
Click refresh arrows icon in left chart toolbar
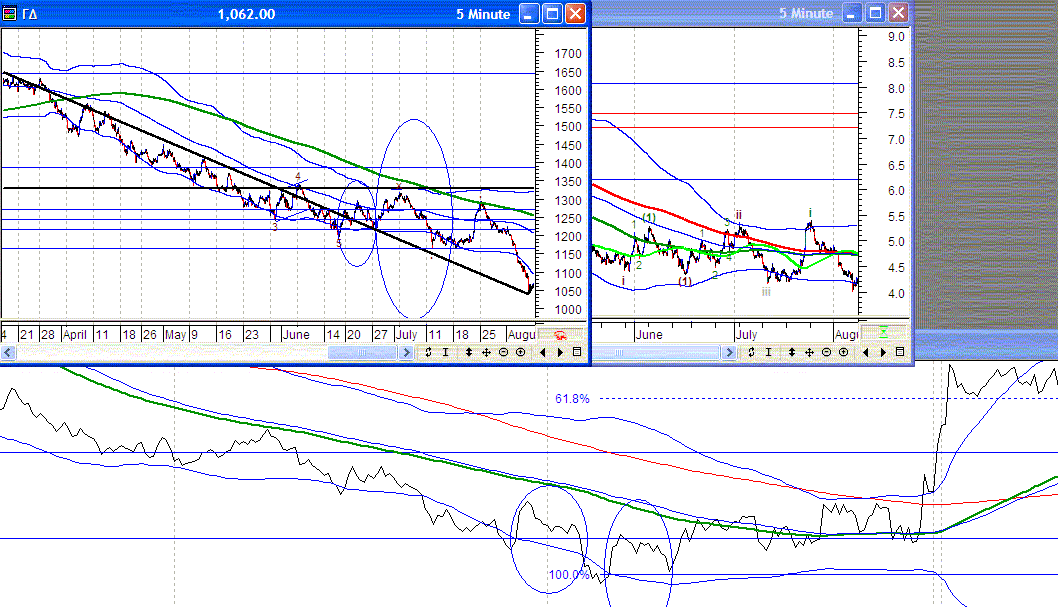click(428, 352)
